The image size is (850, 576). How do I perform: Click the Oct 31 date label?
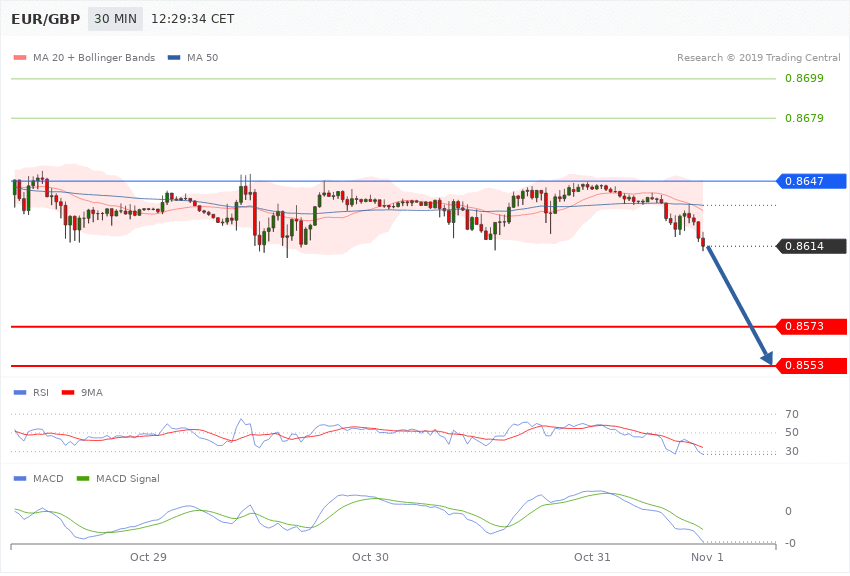tap(592, 557)
